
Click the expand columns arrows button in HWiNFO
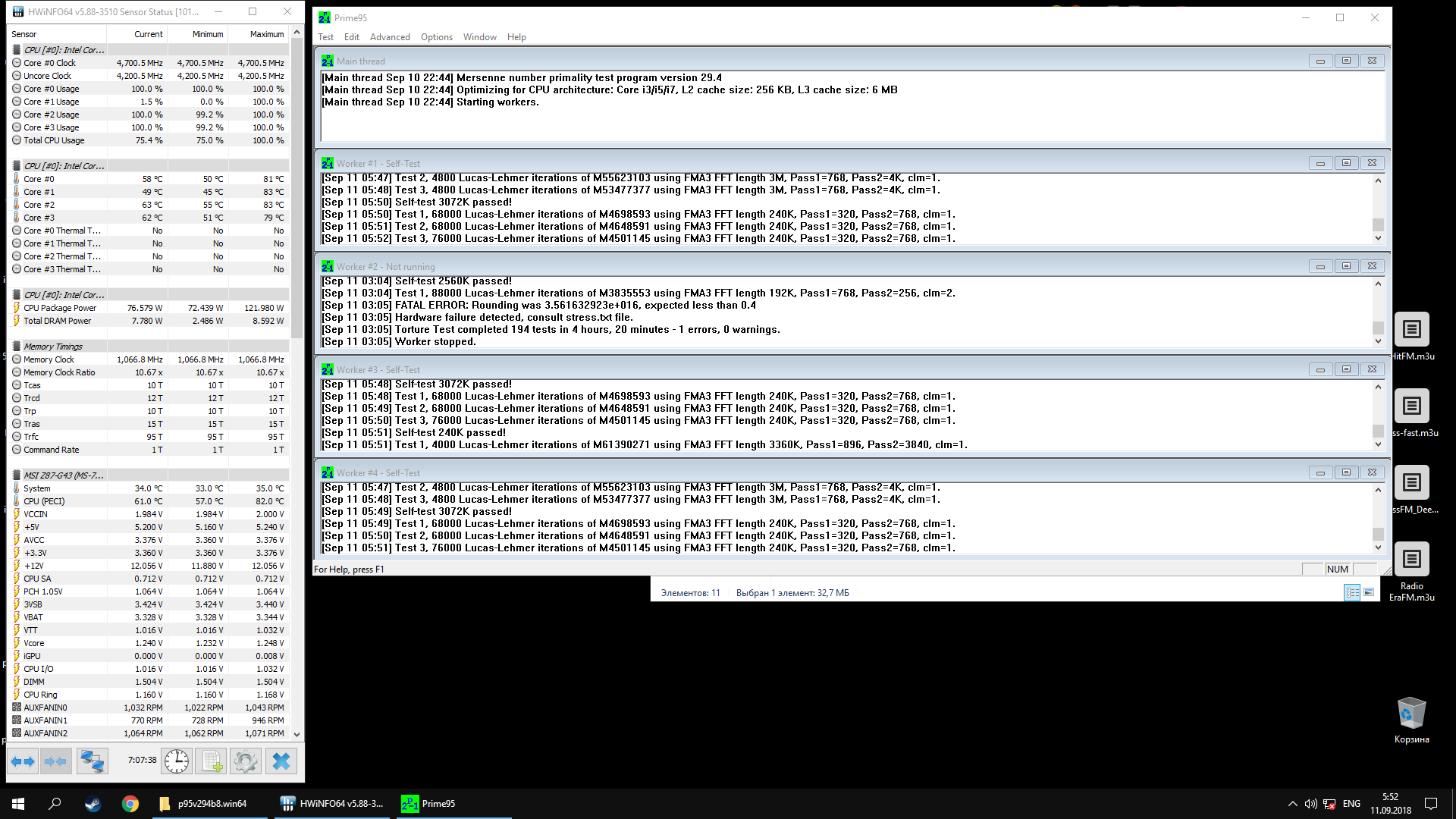23,761
